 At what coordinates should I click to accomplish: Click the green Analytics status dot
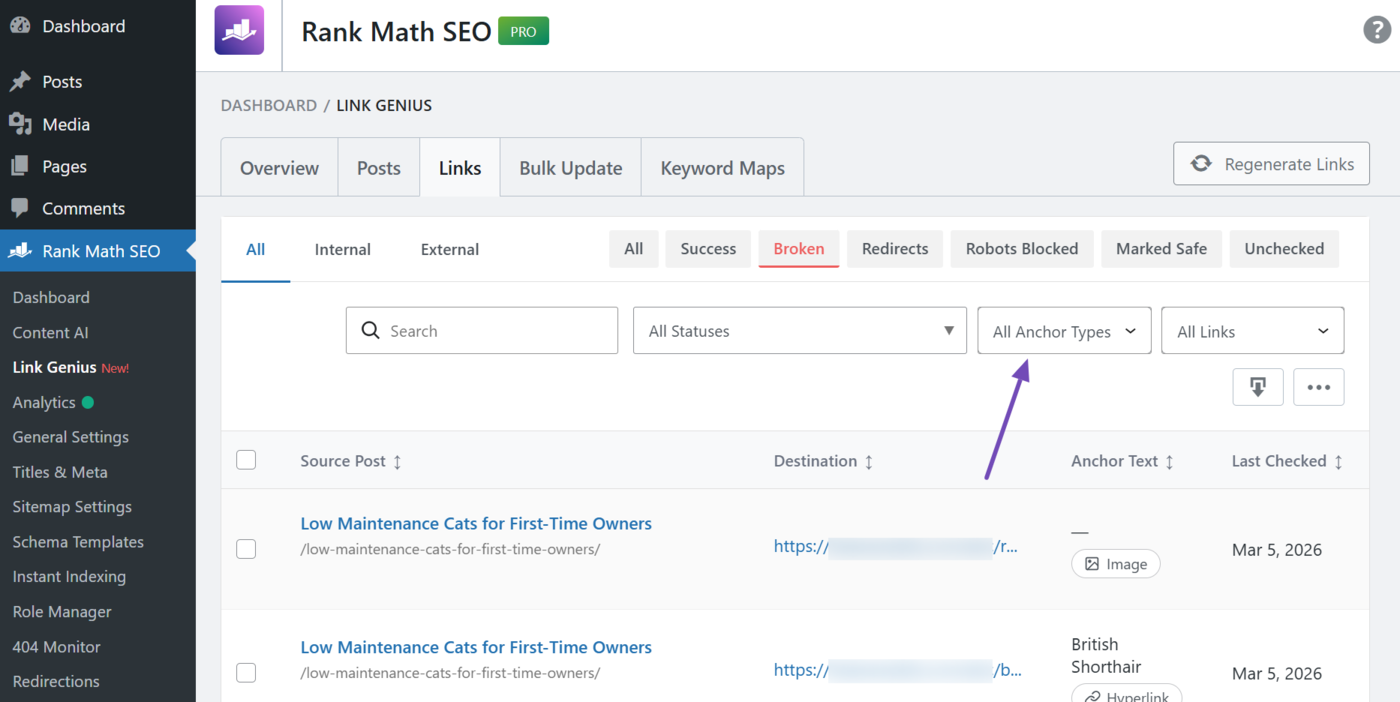(88, 402)
